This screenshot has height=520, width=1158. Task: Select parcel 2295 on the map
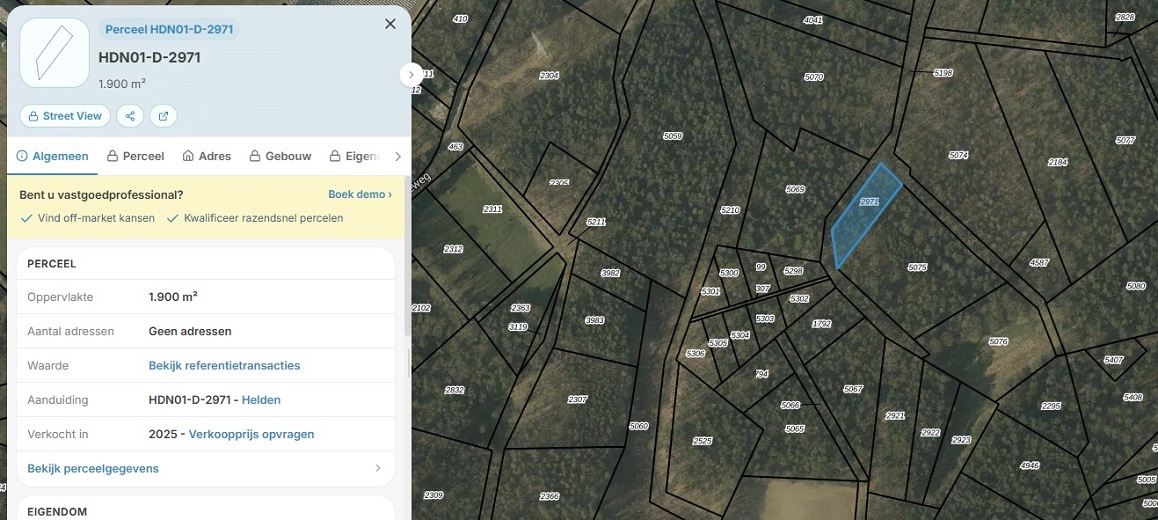1051,406
